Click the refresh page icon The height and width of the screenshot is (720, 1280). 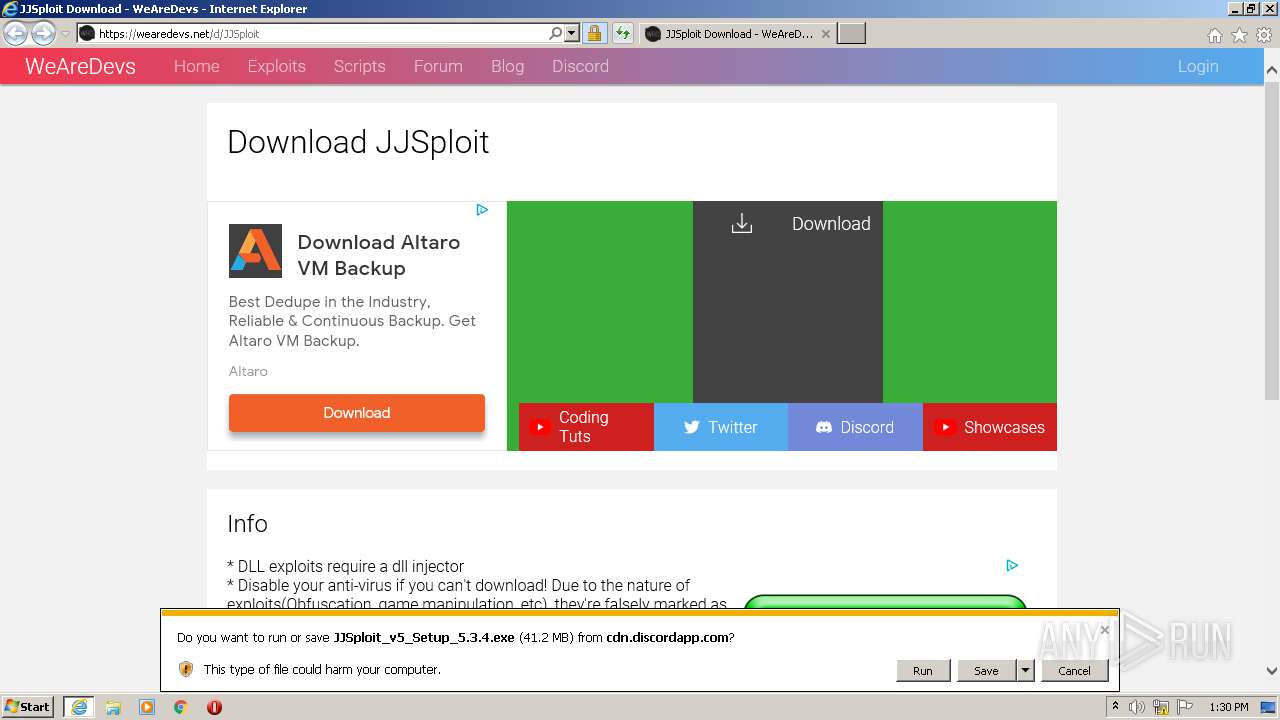(623, 33)
